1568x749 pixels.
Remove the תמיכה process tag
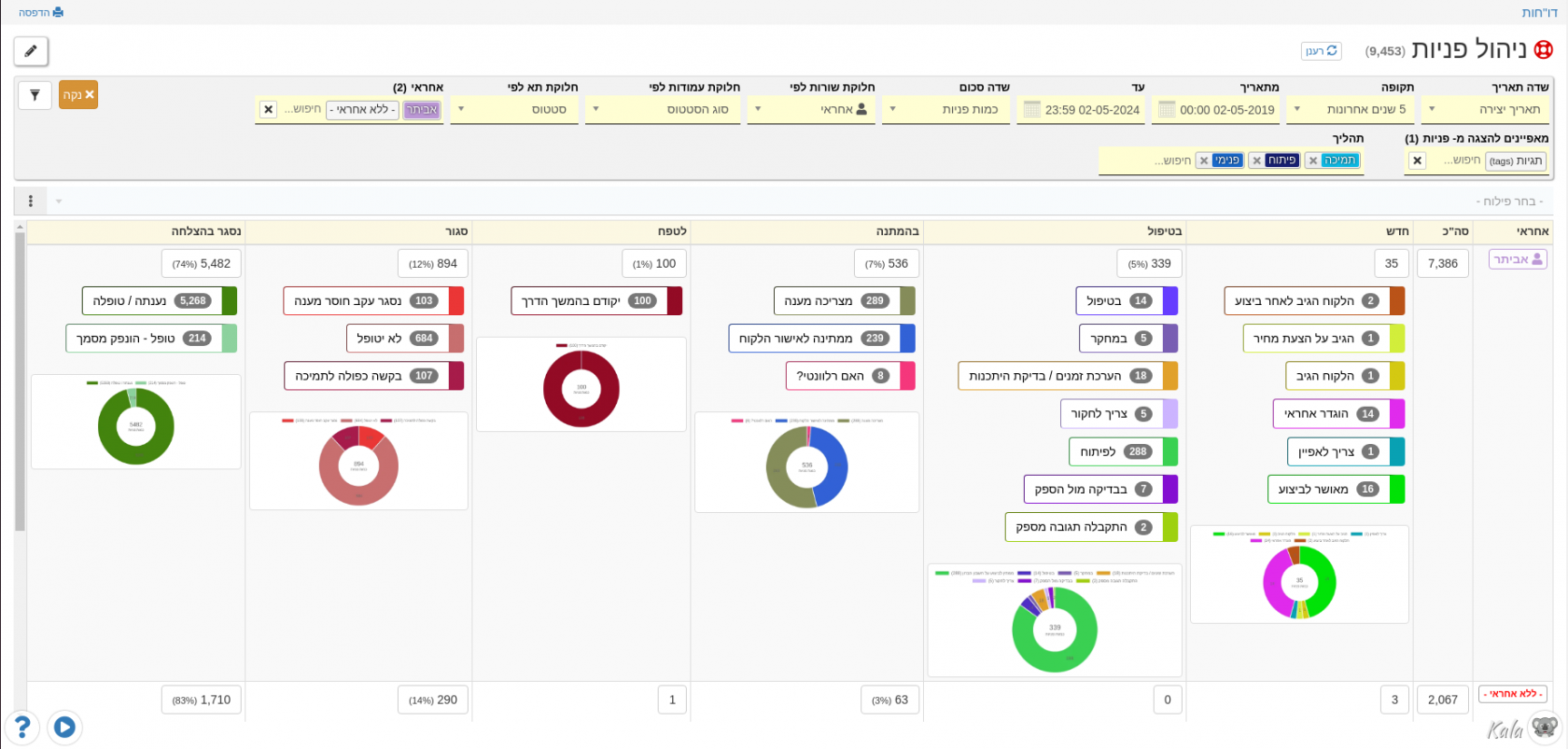(1313, 160)
